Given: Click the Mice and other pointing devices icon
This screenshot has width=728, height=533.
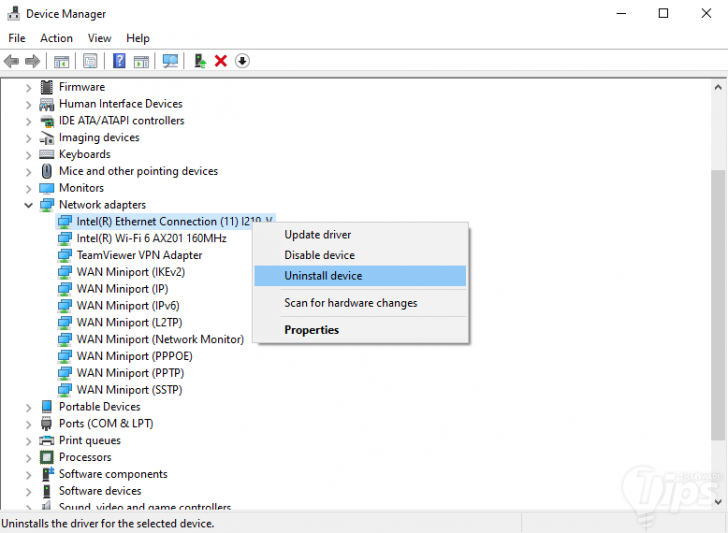Looking at the screenshot, I should tap(46, 171).
